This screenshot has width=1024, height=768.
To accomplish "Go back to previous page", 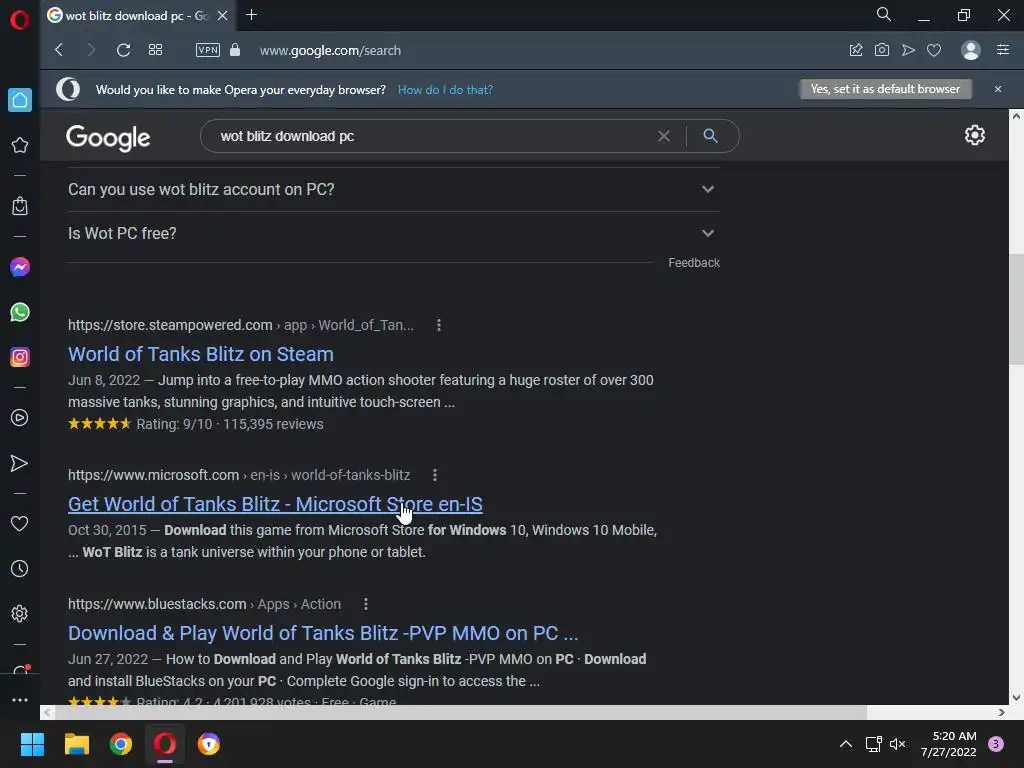I will pos(59,50).
